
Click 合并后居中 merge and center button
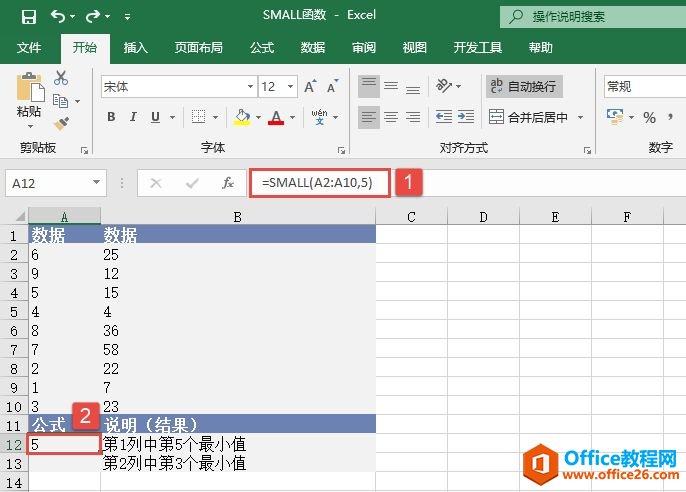[x=530, y=117]
